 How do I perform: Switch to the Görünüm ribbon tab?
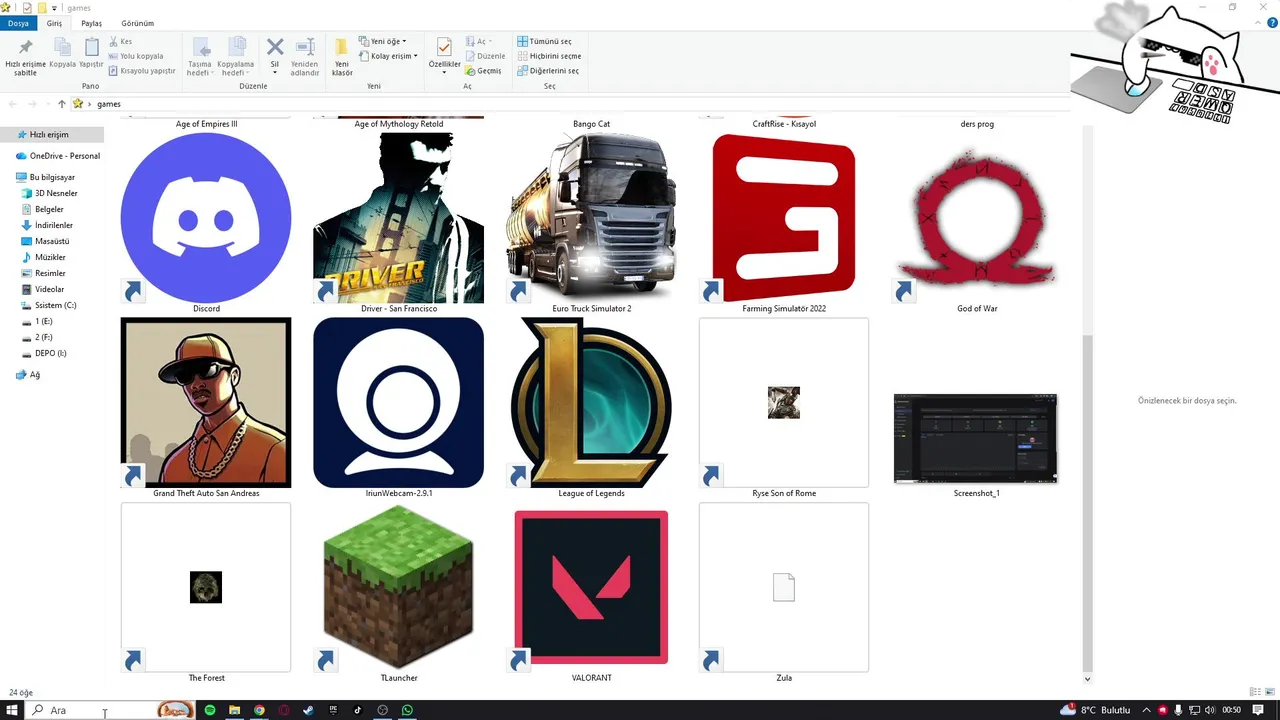[137, 23]
